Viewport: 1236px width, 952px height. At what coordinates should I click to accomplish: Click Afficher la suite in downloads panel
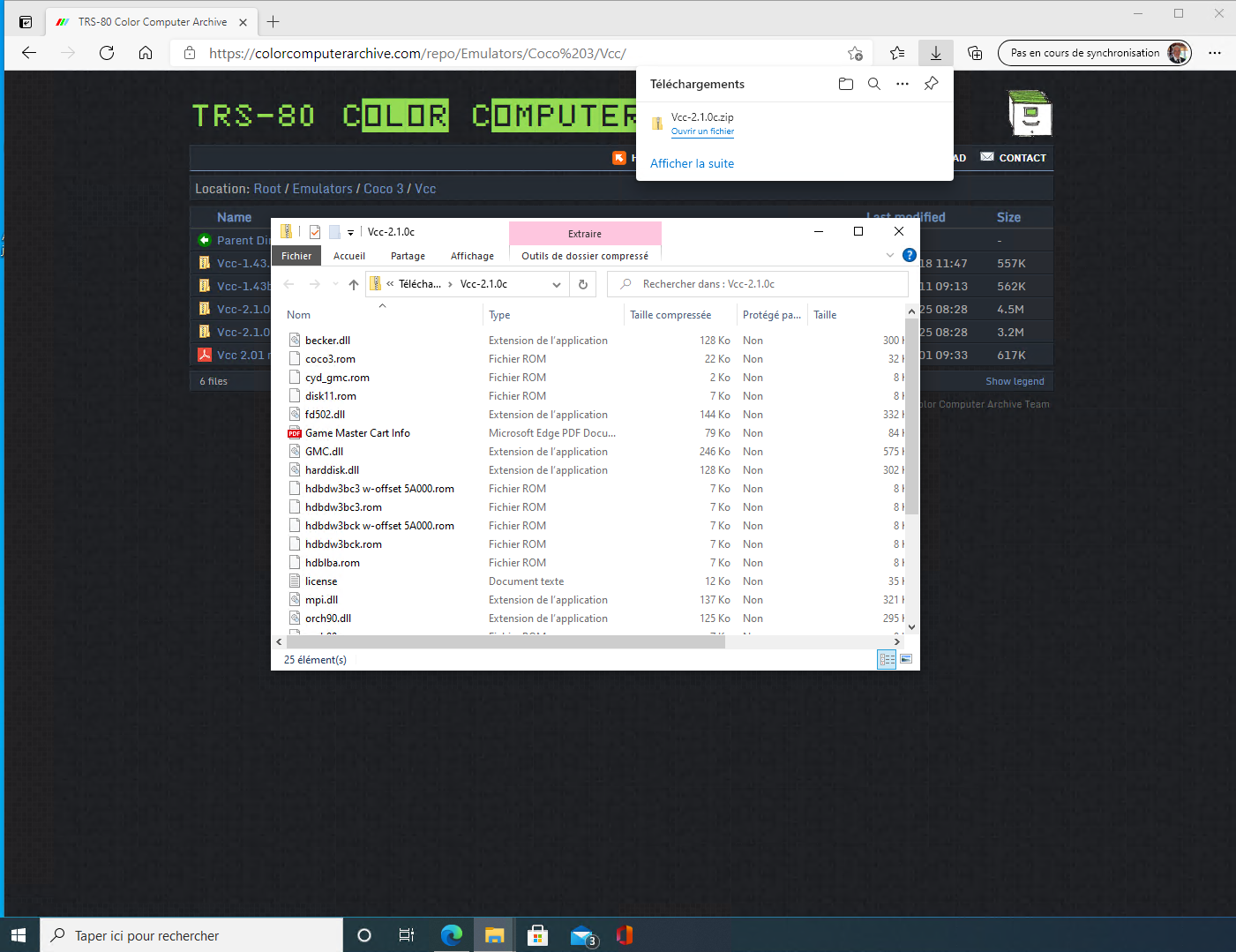pos(692,163)
